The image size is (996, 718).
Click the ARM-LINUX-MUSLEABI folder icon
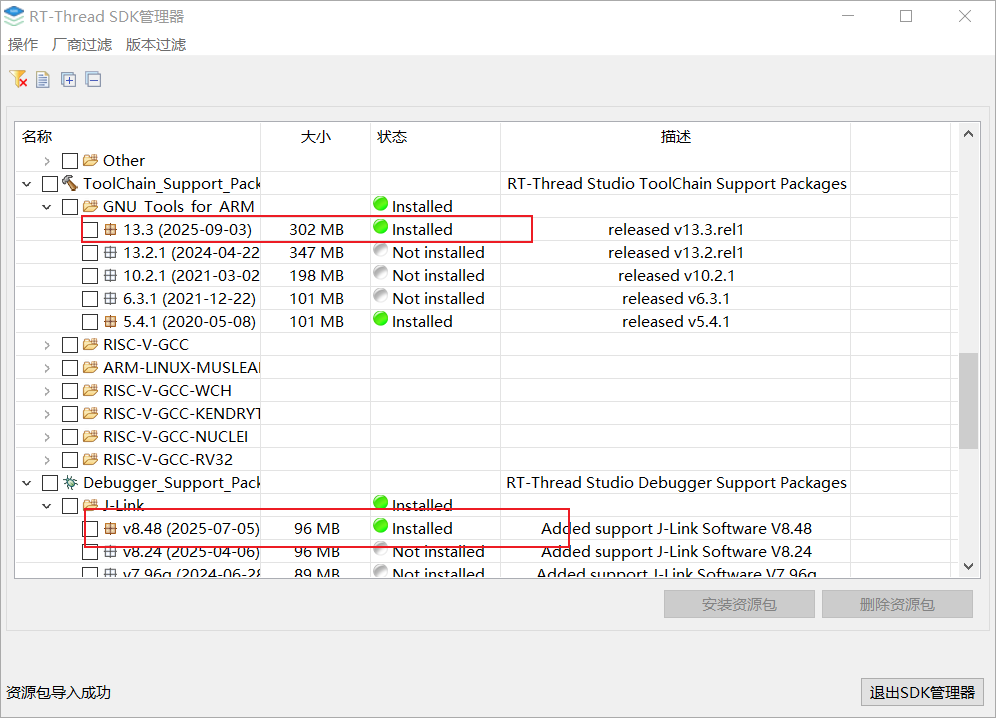[x=90, y=367]
